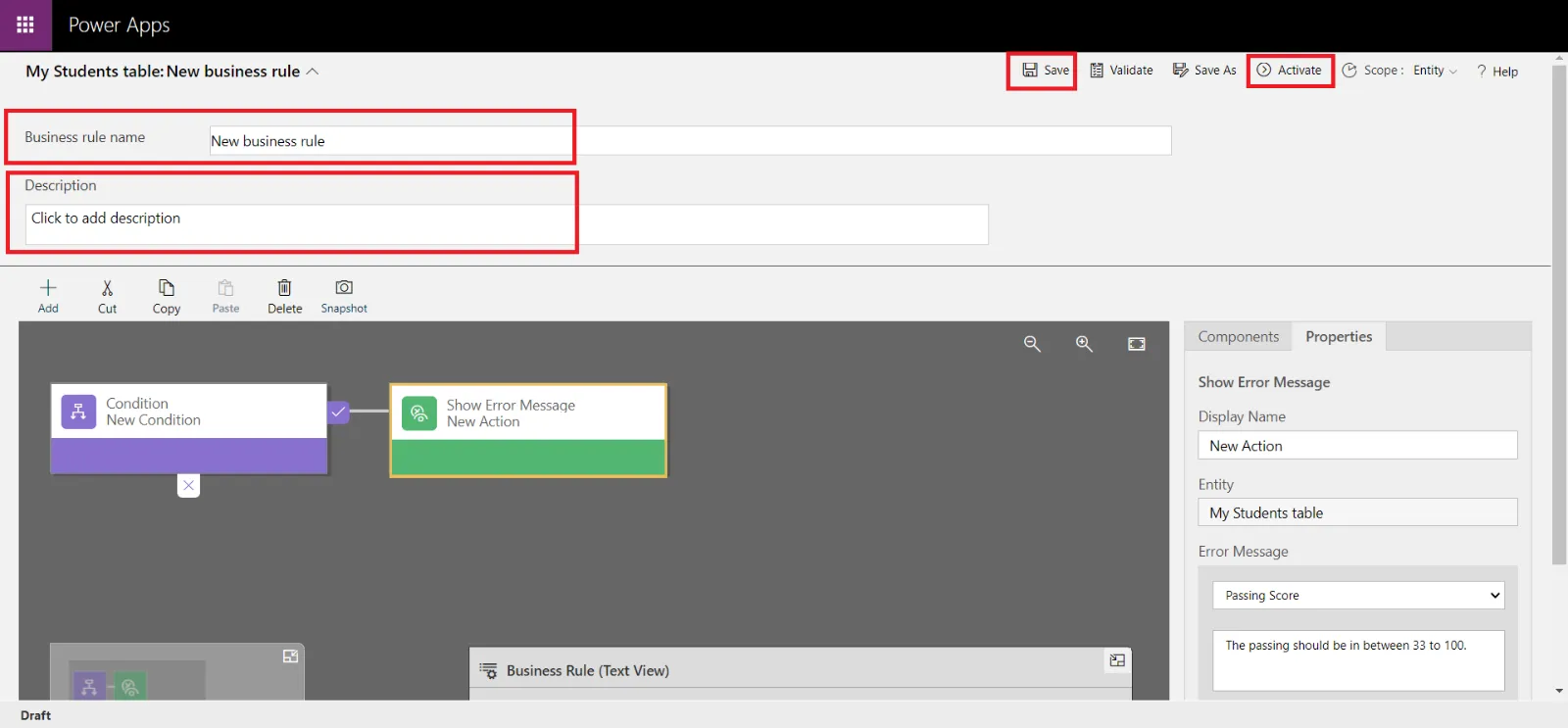Collapse the minimap panel icon
The width and height of the screenshot is (1568, 728).
(x=290, y=656)
